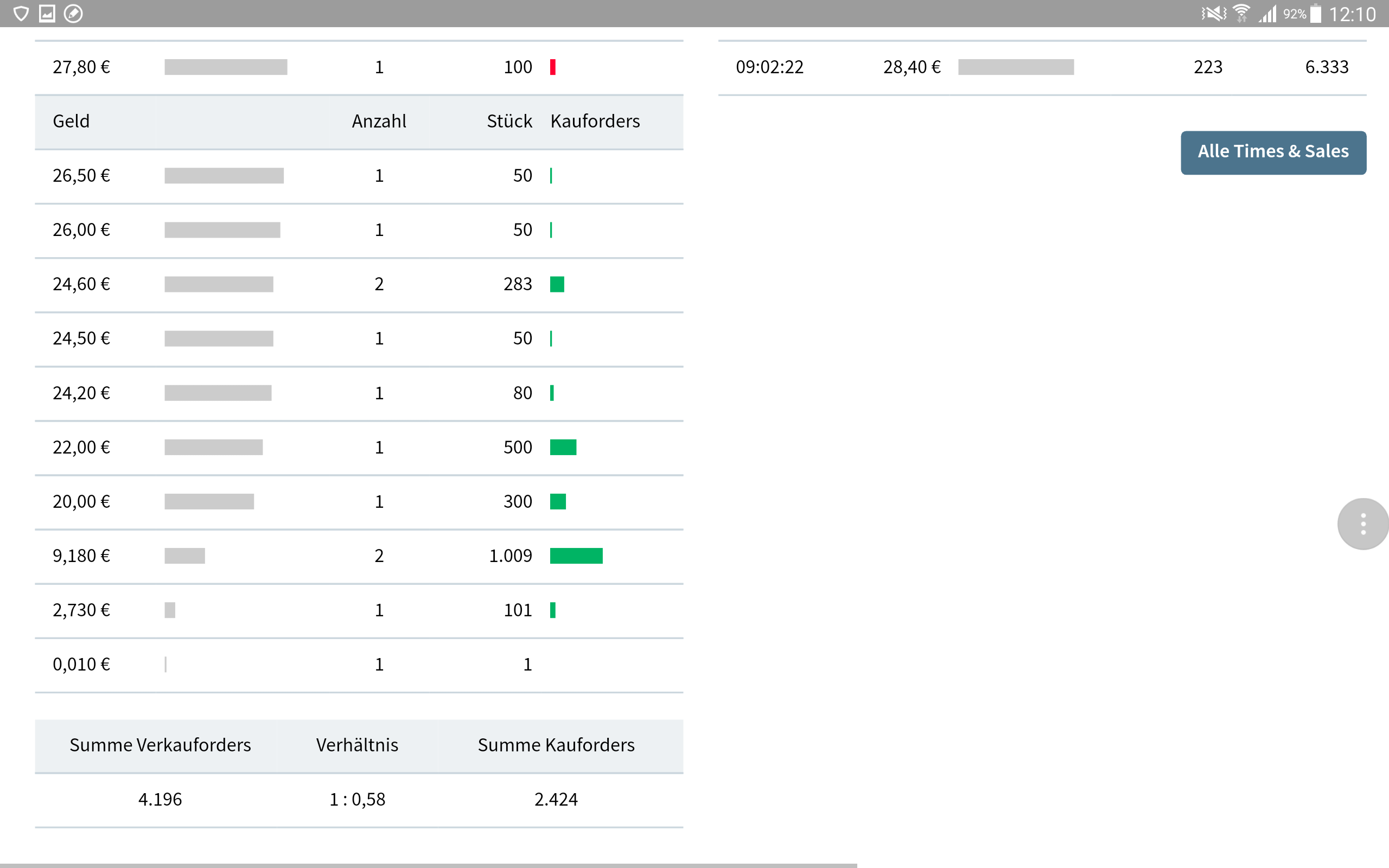Select the 22,00 € bid price row
Image resolution: width=1389 pixels, height=868 pixels.
(x=81, y=447)
